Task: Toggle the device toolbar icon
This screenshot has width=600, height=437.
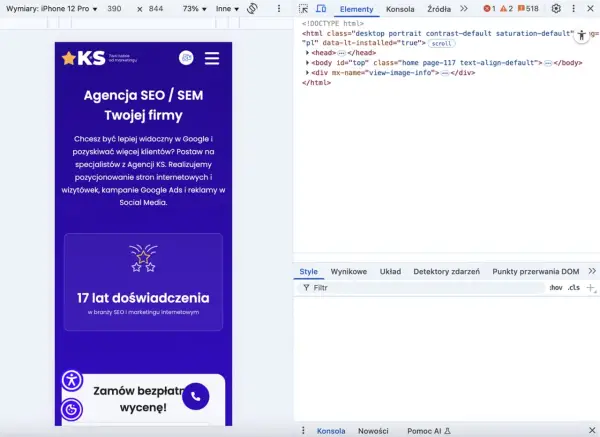Action: point(321,8)
